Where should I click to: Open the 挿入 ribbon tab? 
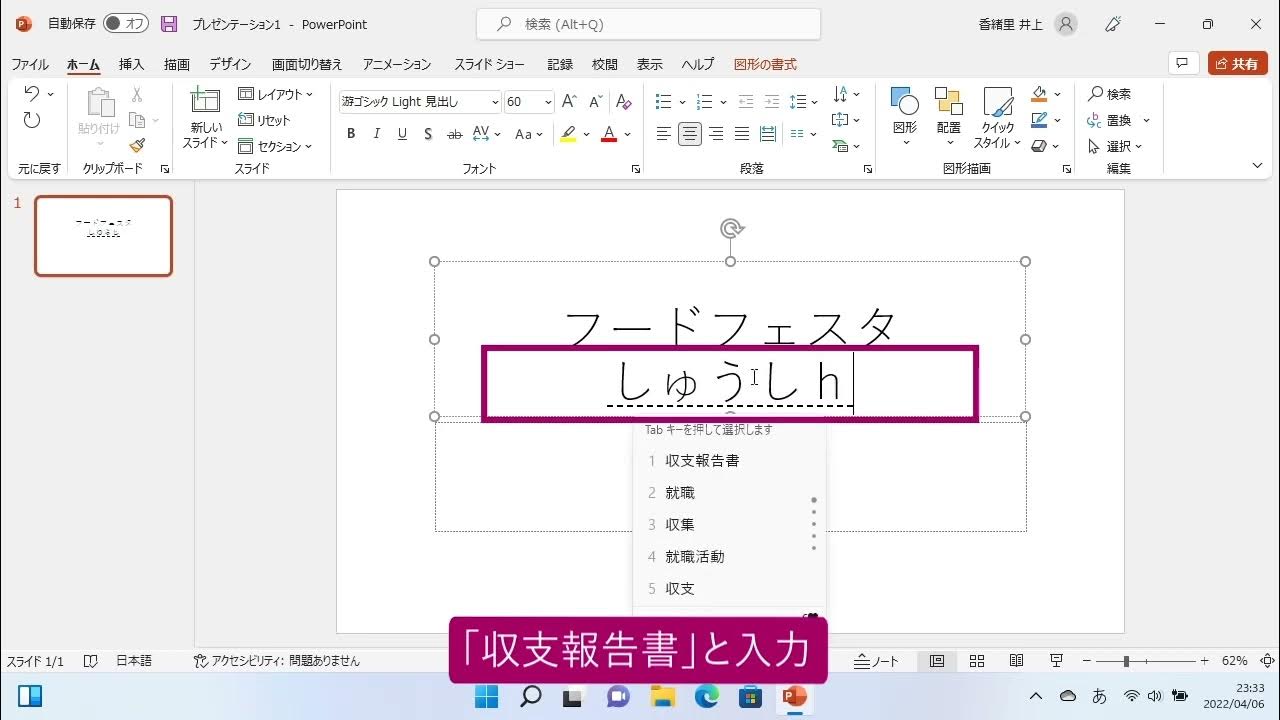131,64
